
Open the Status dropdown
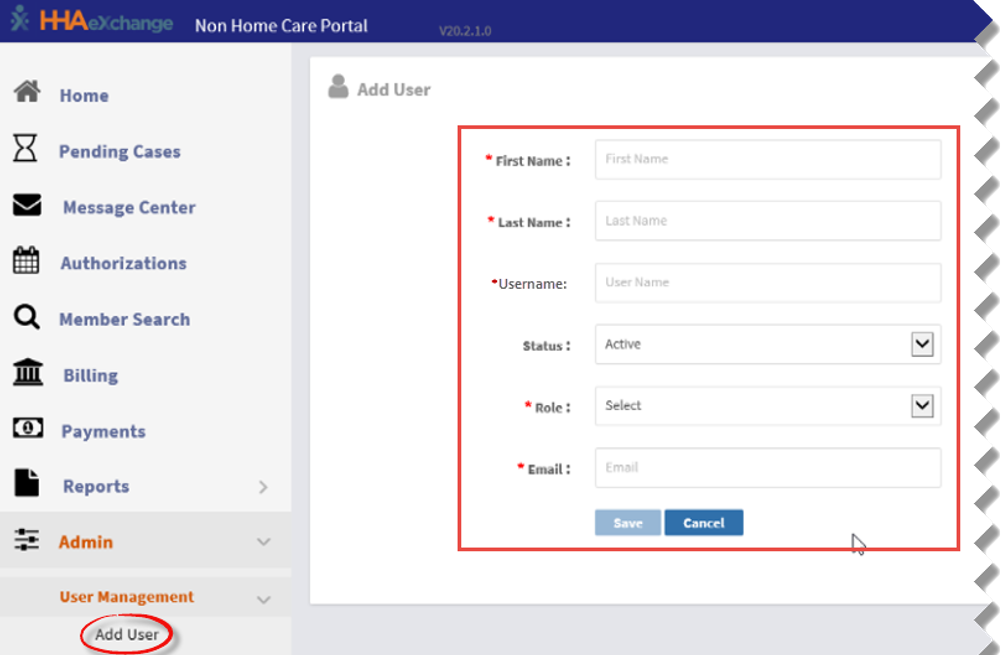click(x=921, y=344)
